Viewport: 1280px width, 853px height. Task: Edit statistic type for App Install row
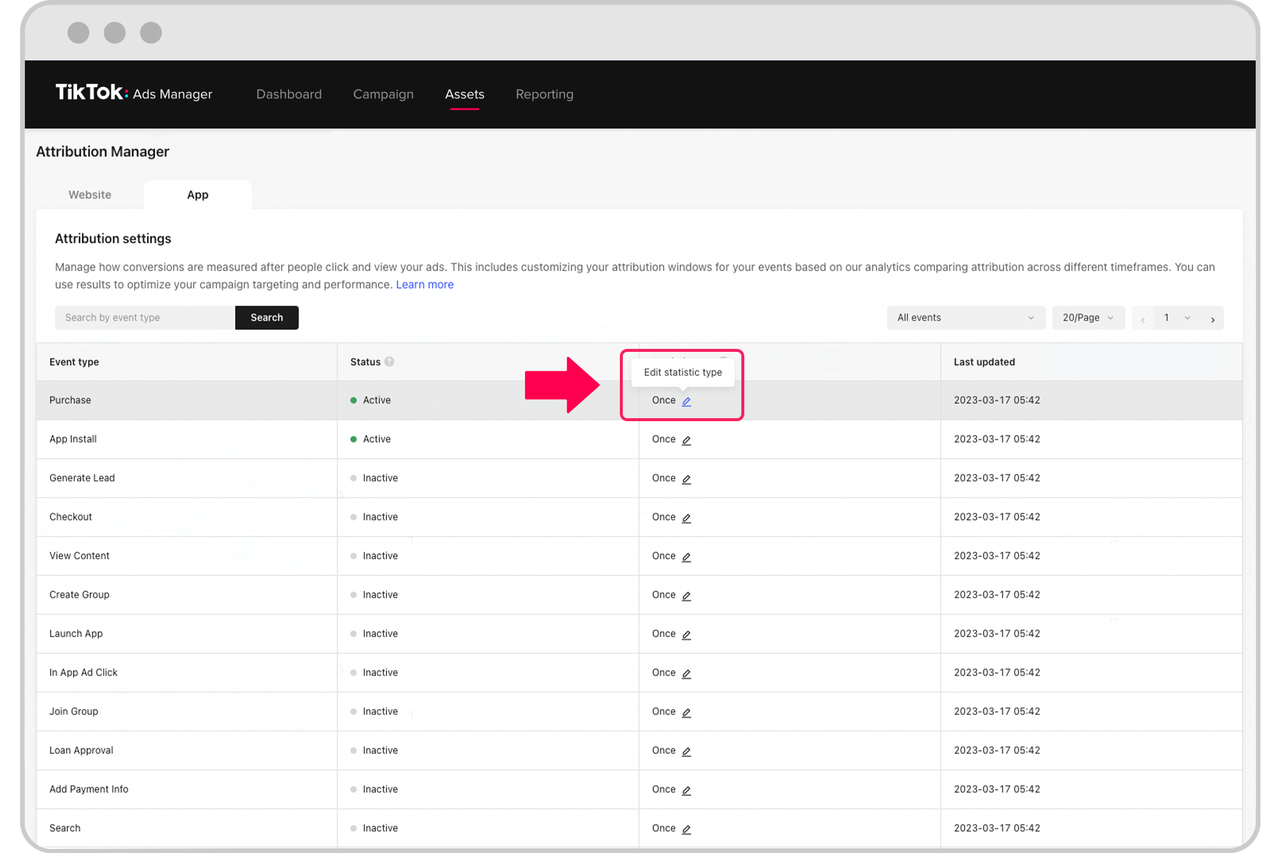point(686,440)
